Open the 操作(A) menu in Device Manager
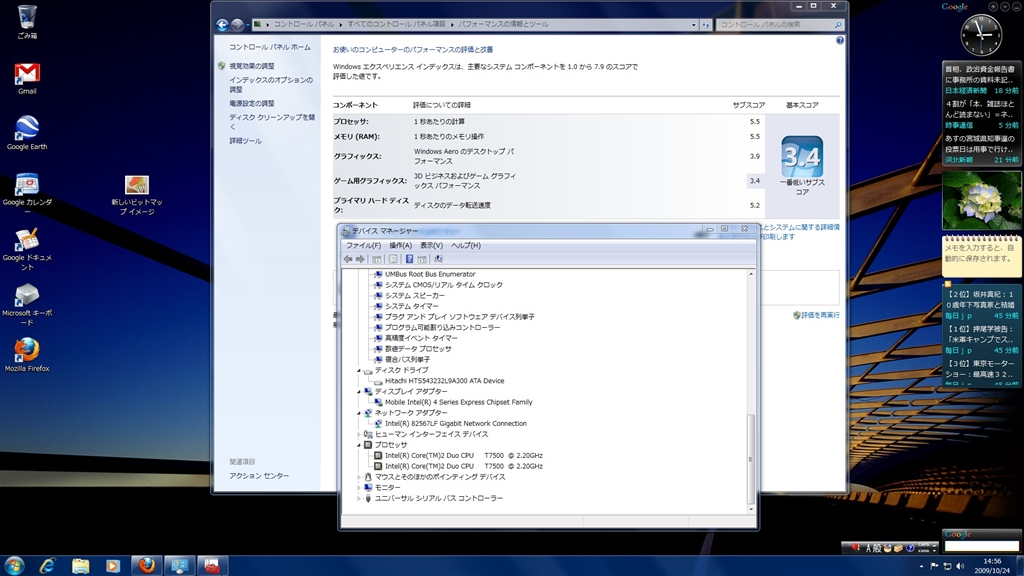Screen dimensions: 1024x576 tap(400, 245)
